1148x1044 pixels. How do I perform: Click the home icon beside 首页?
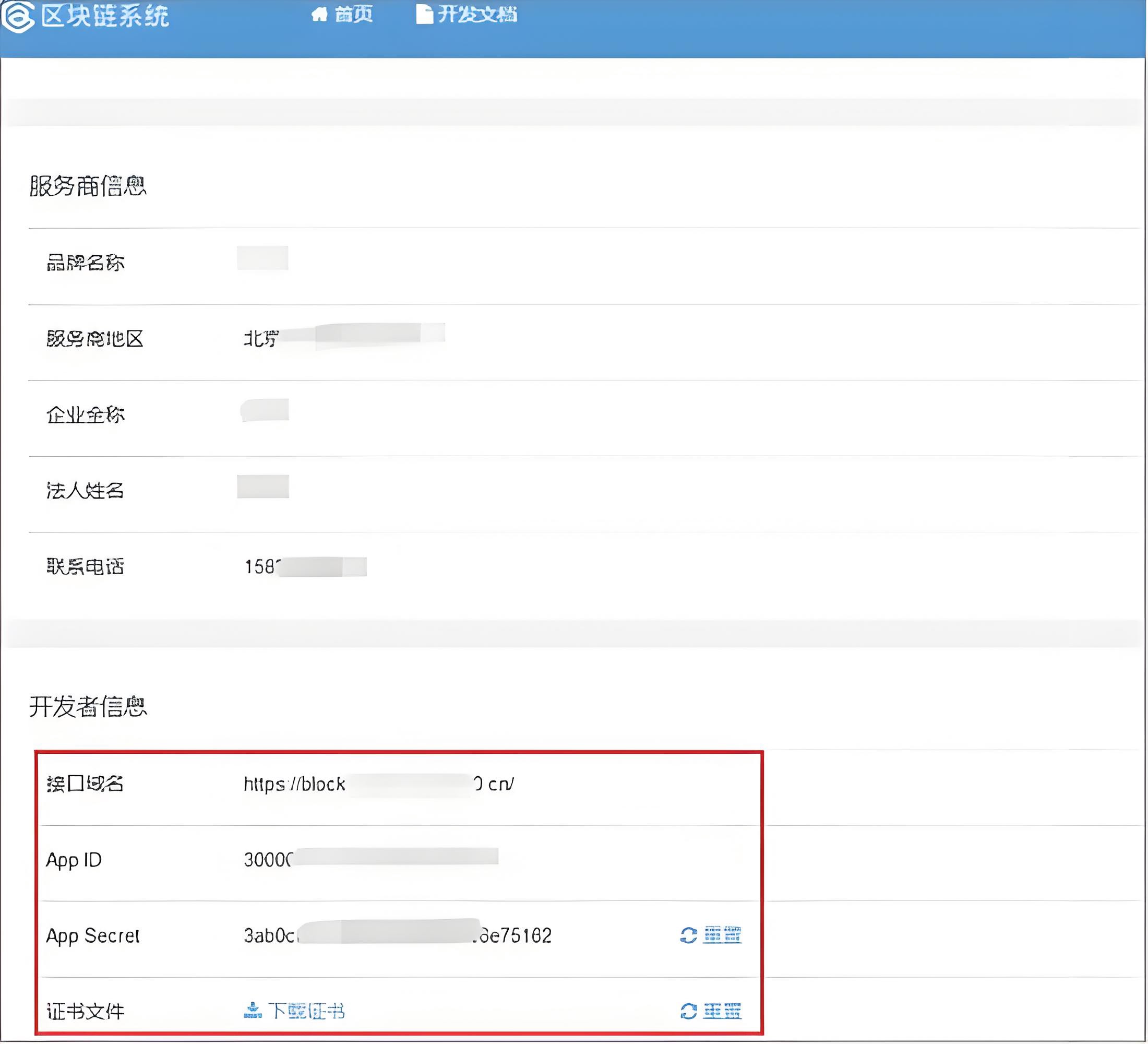coord(319,14)
